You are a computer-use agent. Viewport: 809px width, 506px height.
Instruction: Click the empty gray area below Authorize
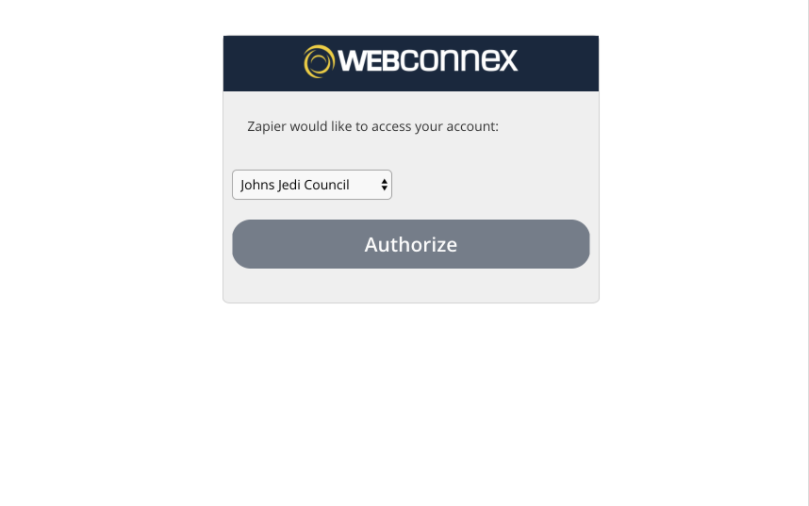[411, 285]
